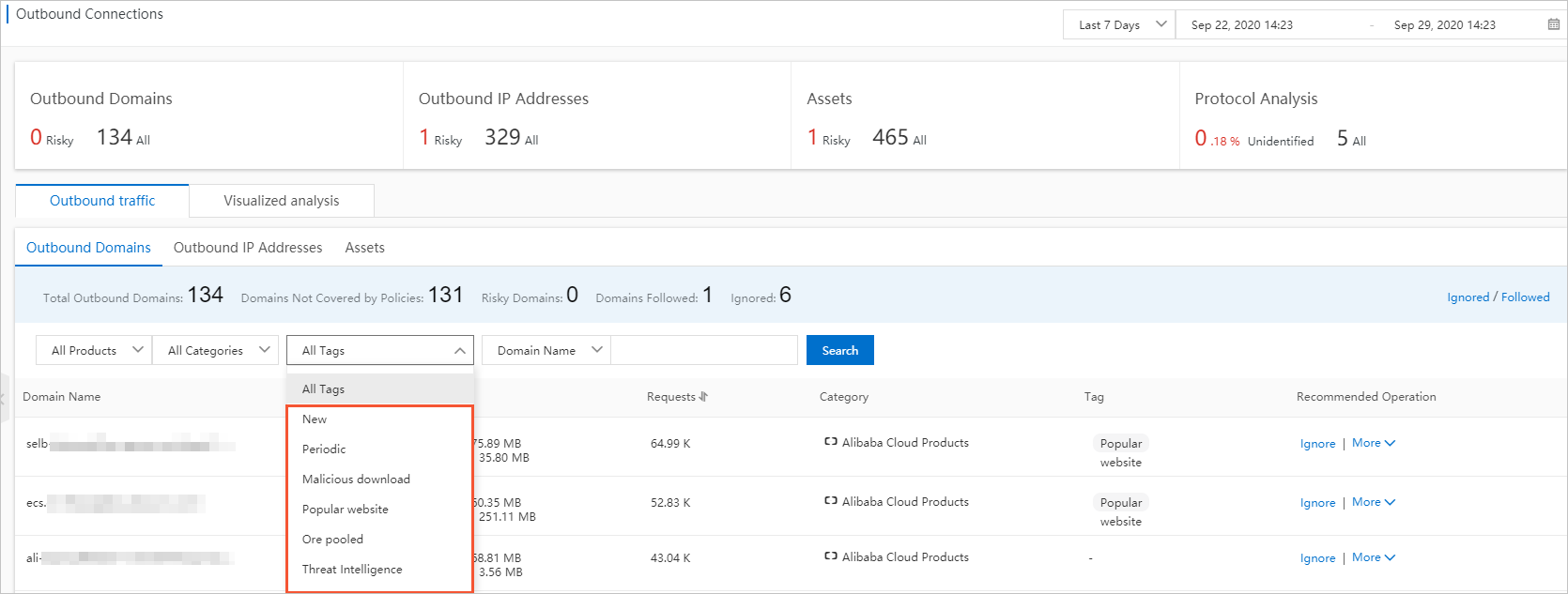Click the Total Outbound Domains: 134 summary
This screenshot has width=1568, height=594.
click(133, 296)
